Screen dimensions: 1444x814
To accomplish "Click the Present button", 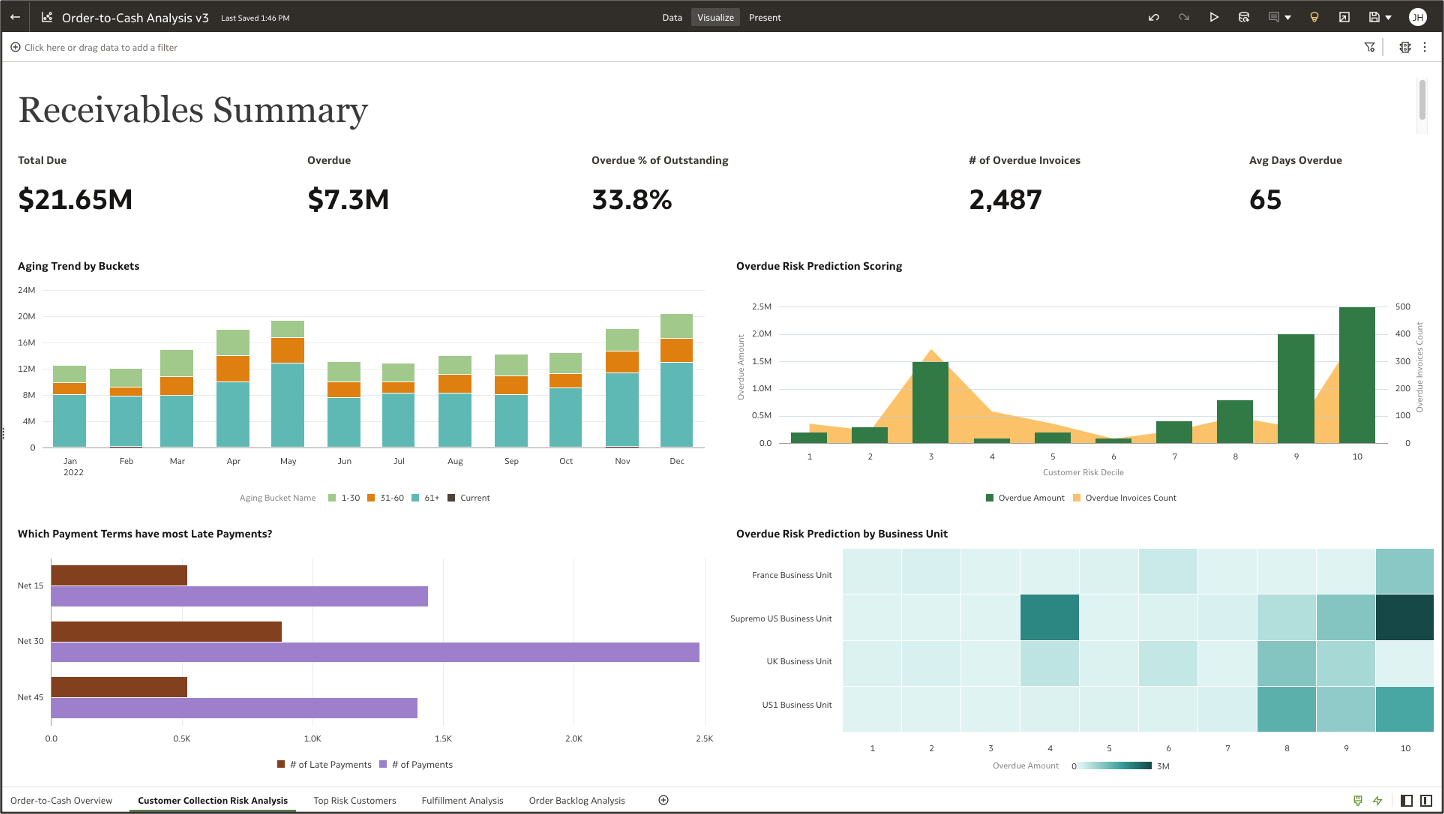I will click(x=765, y=17).
